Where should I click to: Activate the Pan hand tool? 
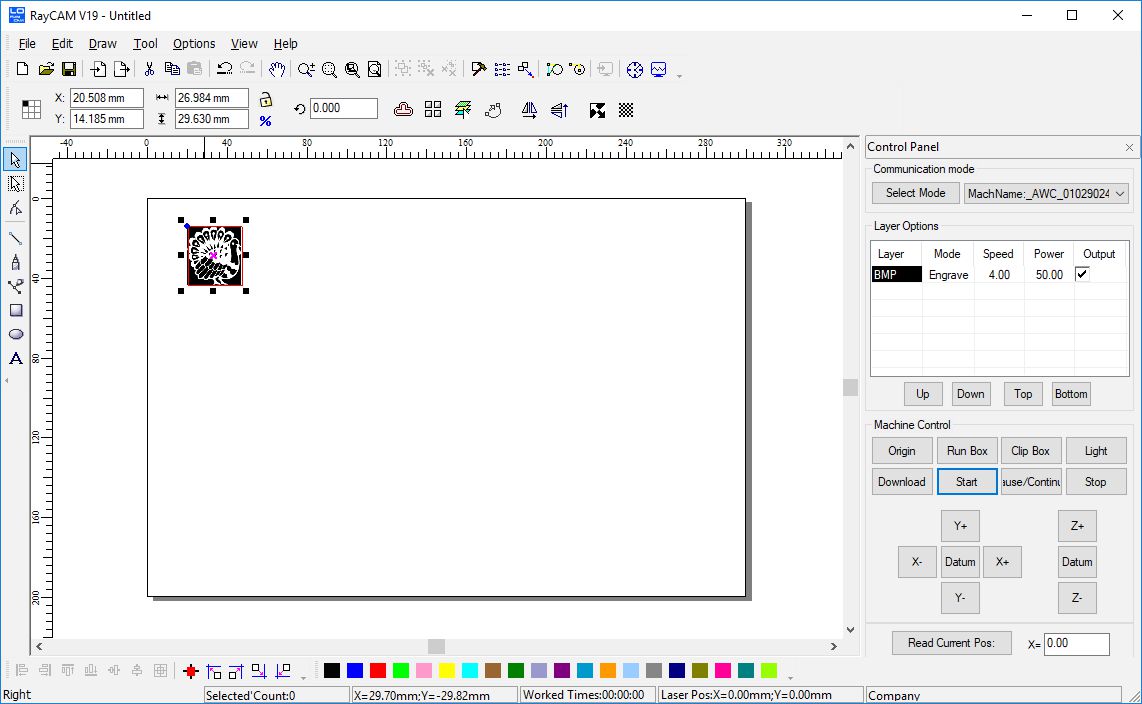[x=277, y=69]
